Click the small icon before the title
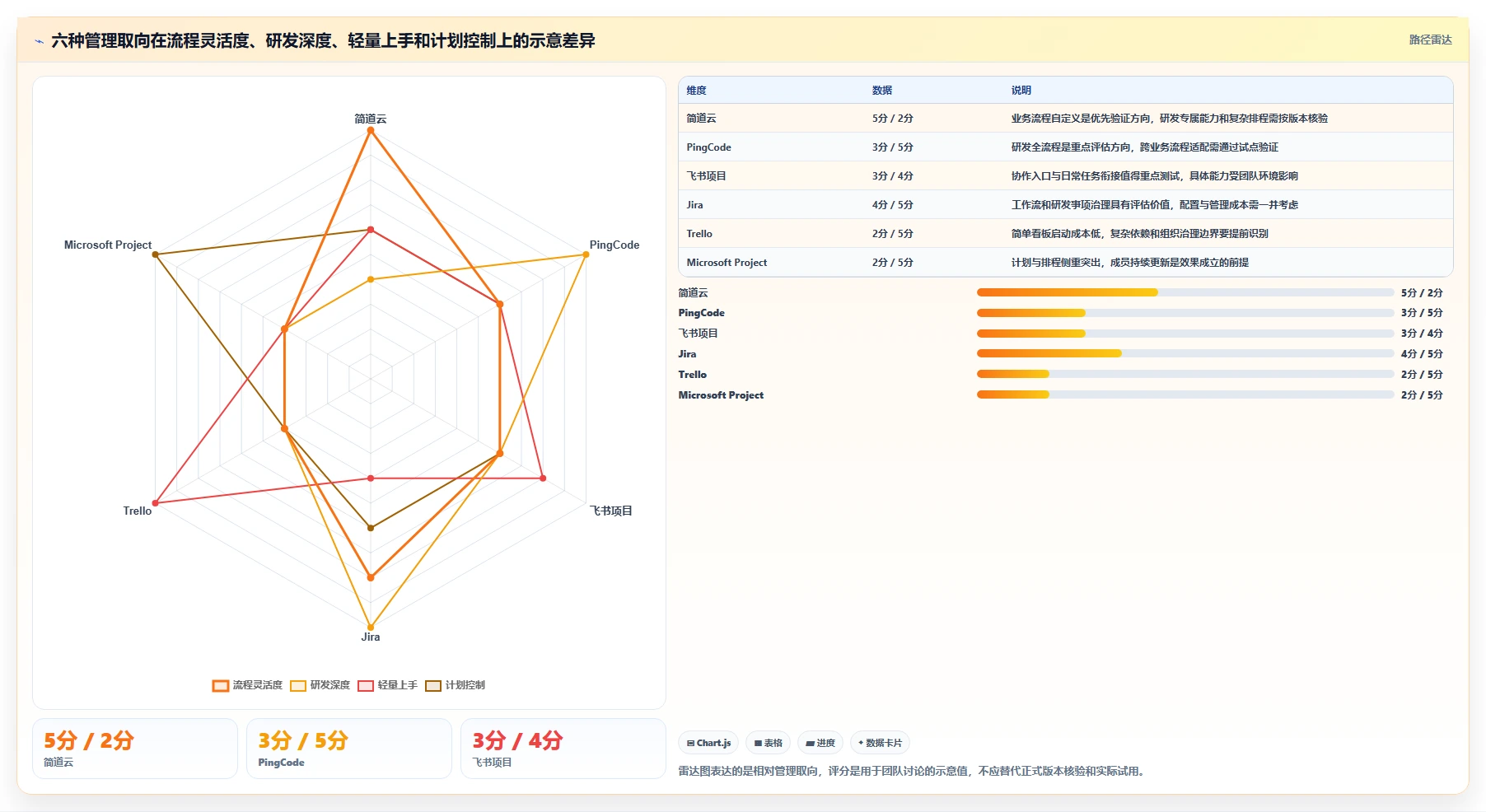 [39, 41]
